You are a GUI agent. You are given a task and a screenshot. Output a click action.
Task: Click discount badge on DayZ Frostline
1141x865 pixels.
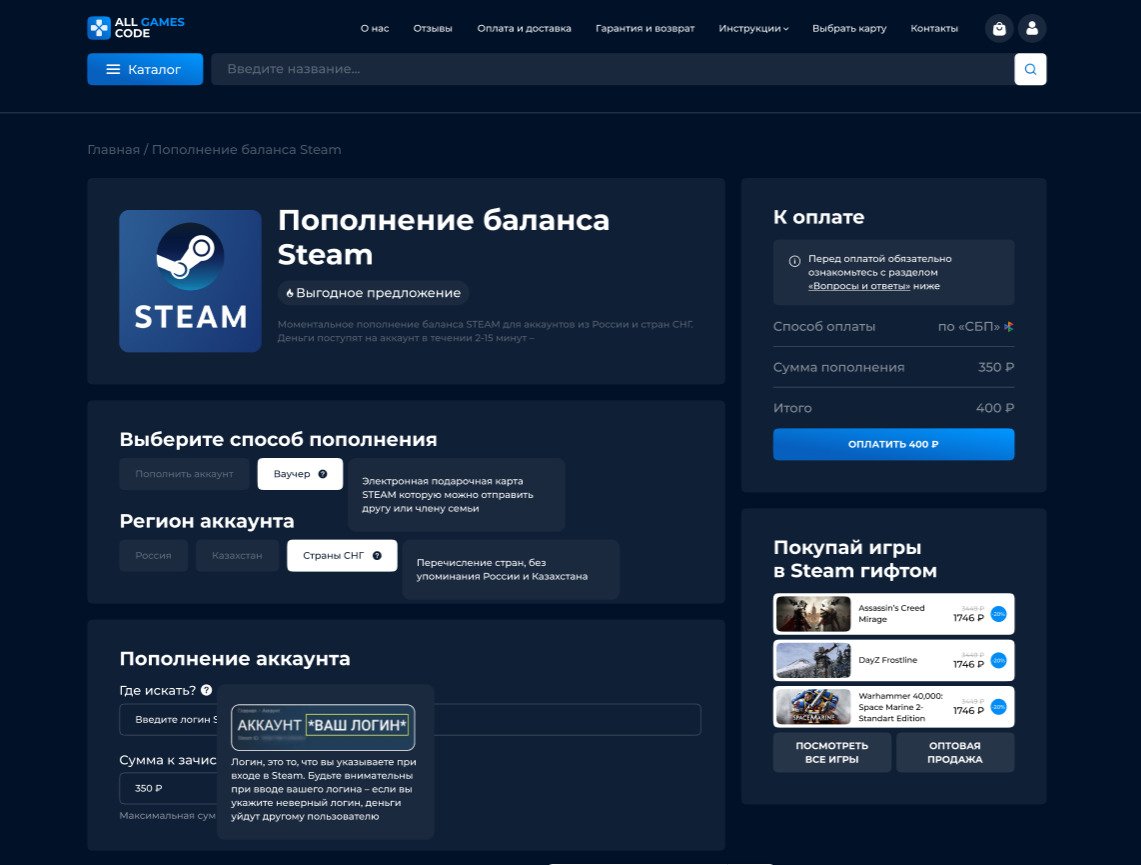pos(998,661)
